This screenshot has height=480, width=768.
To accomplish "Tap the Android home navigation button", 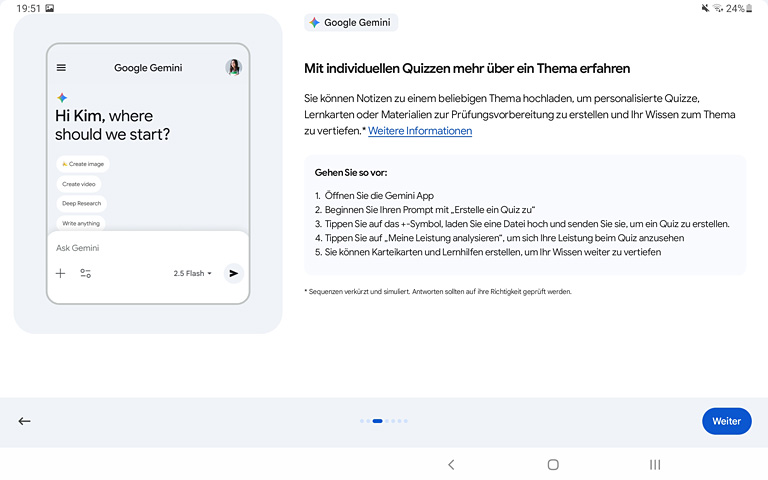I will click(x=553, y=464).
